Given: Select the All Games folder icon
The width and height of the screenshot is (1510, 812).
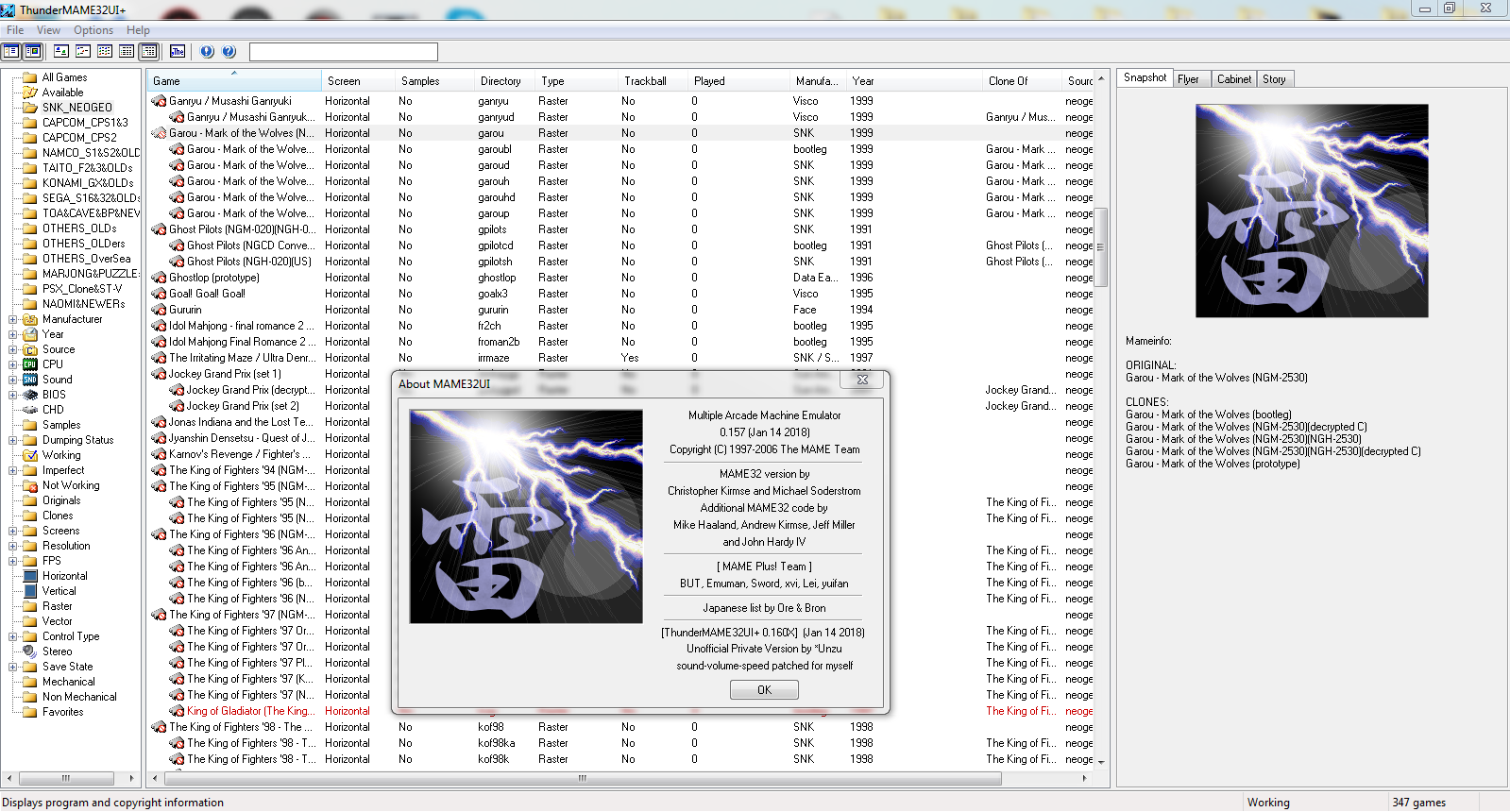Looking at the screenshot, I should [30, 77].
